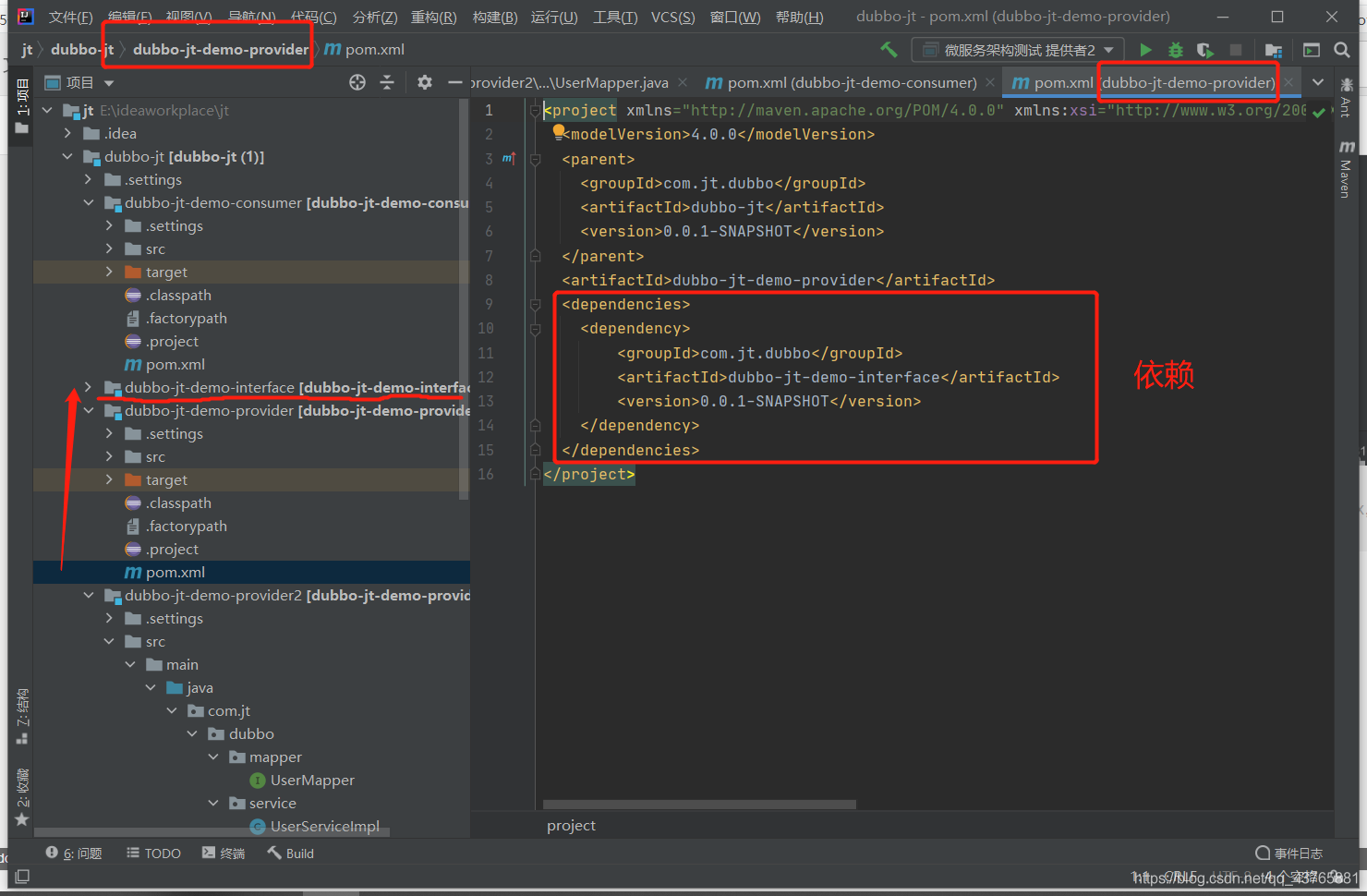Click the Stop square icon in toolbar
Viewport: 1367px width, 896px height.
click(x=1236, y=50)
